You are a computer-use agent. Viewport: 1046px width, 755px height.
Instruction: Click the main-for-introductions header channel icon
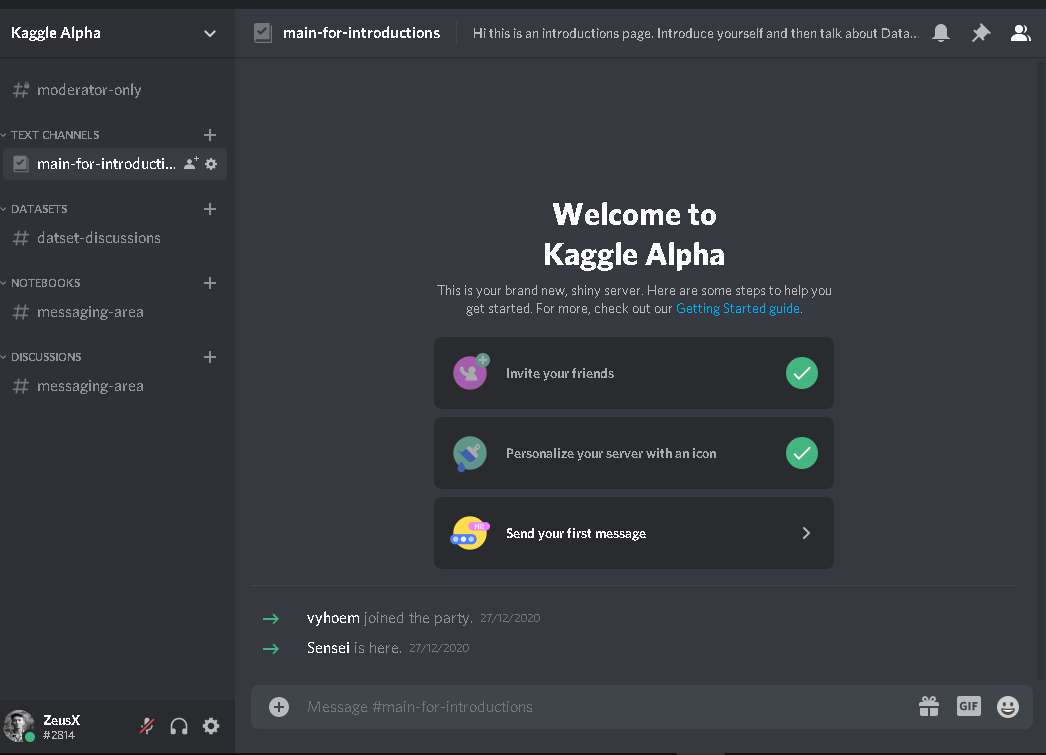click(263, 33)
